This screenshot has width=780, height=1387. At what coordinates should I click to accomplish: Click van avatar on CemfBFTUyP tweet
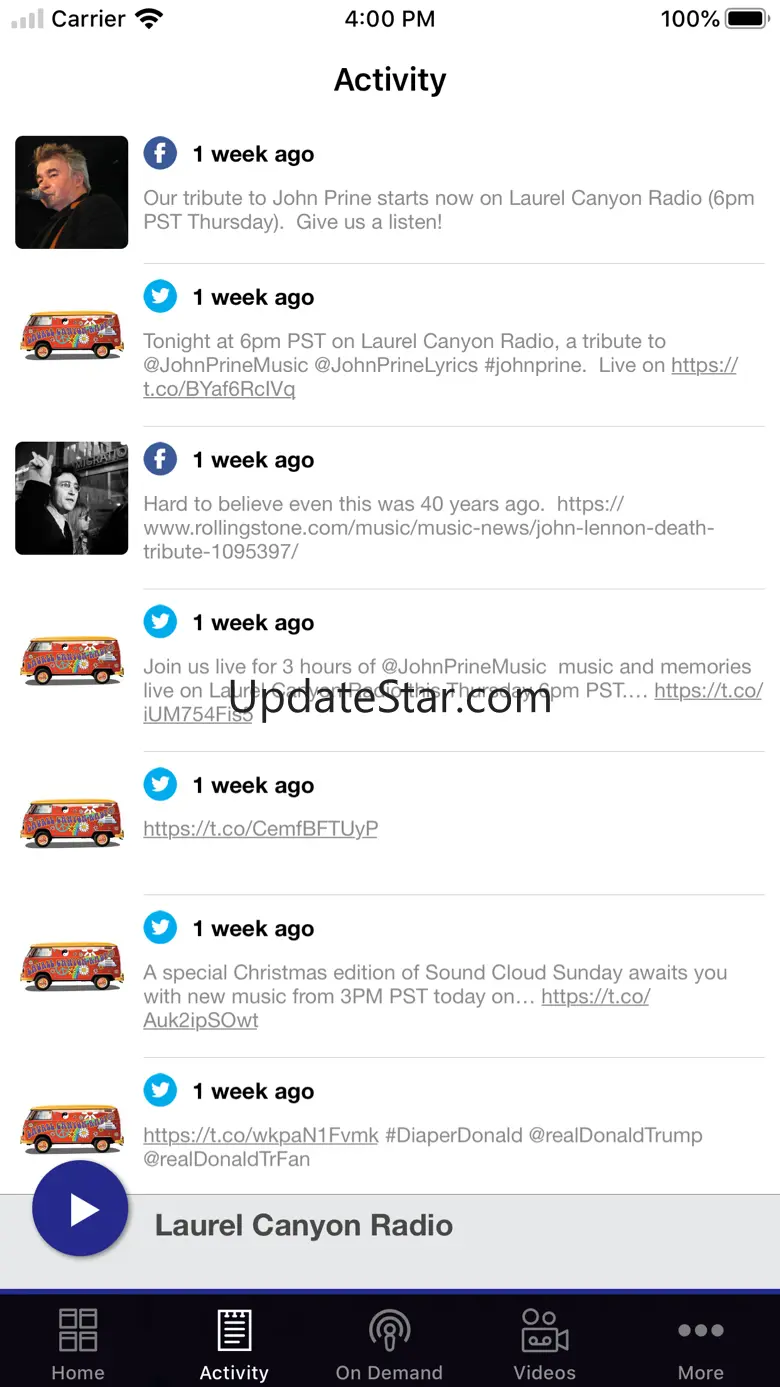[72, 821]
